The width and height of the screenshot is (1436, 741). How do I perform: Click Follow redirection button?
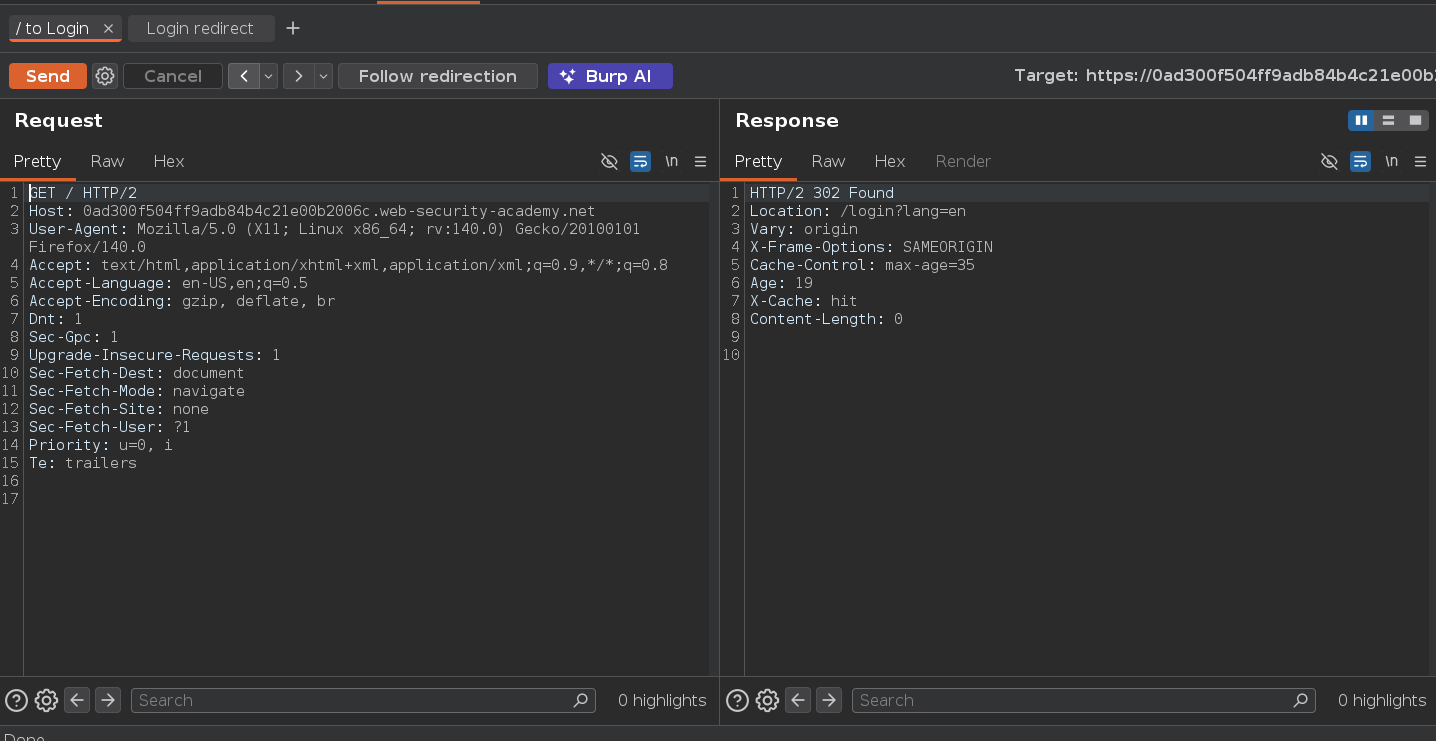coord(438,76)
